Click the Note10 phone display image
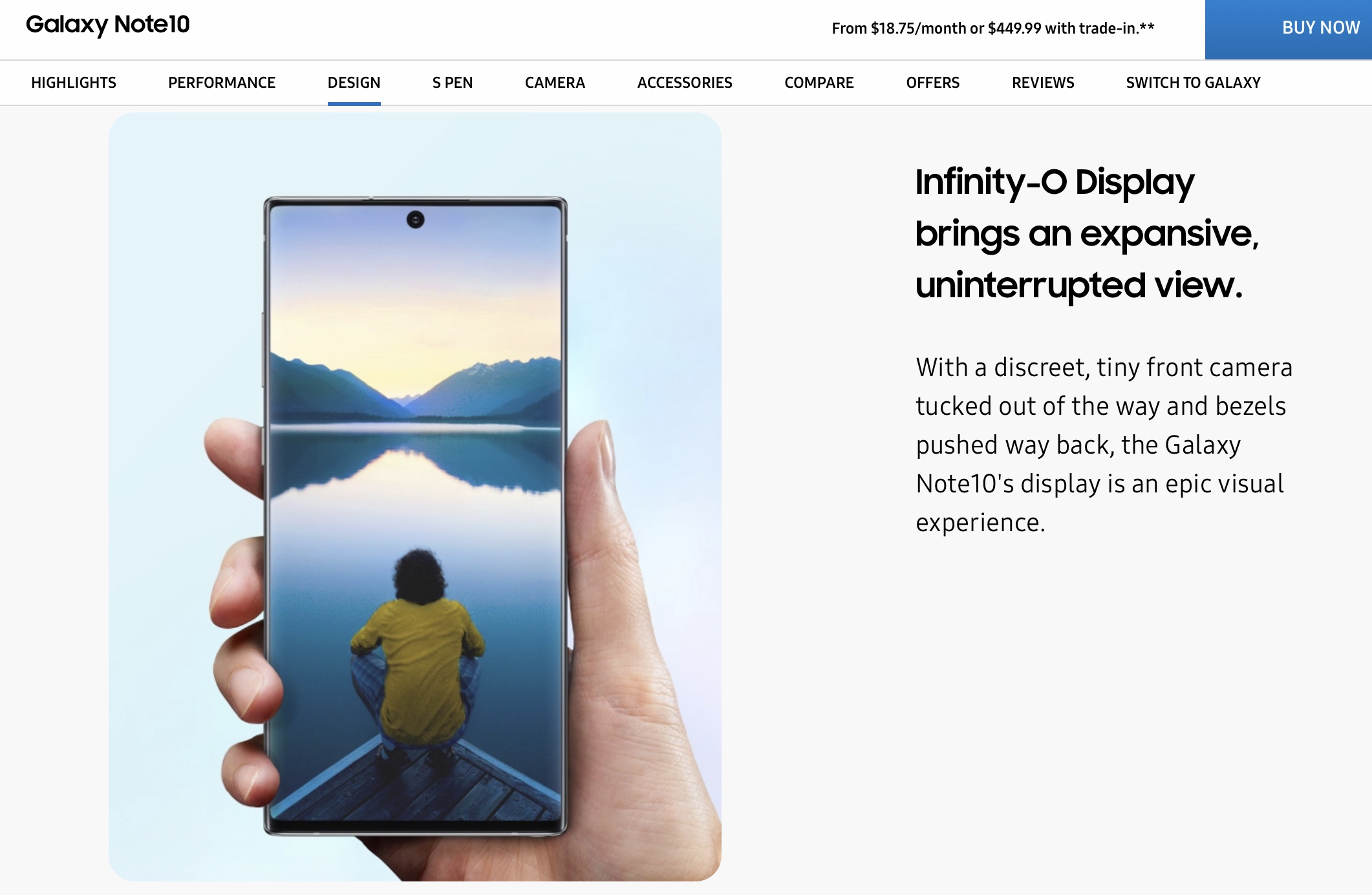The width and height of the screenshot is (1372, 895). 415,516
